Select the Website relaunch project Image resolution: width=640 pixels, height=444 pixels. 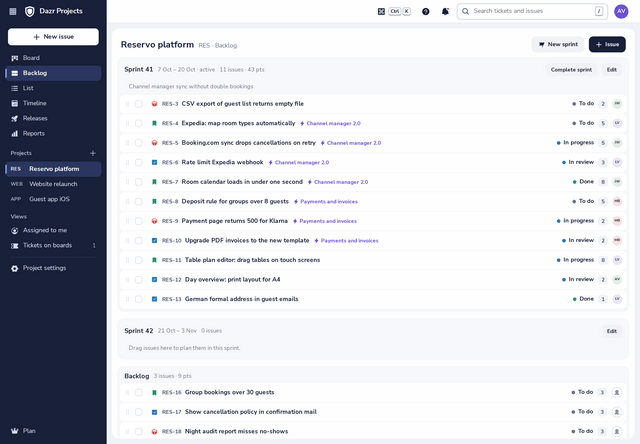click(x=53, y=184)
